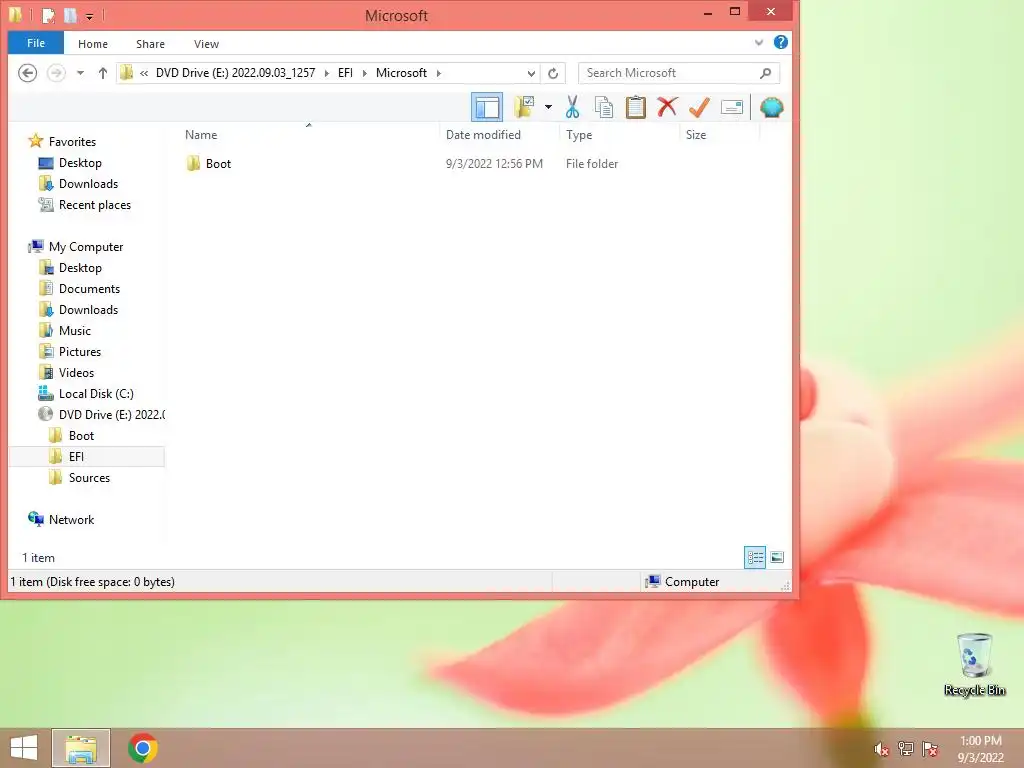This screenshot has width=1024, height=768.
Task: Paste using the clipboard toolbar icon
Action: tap(635, 107)
